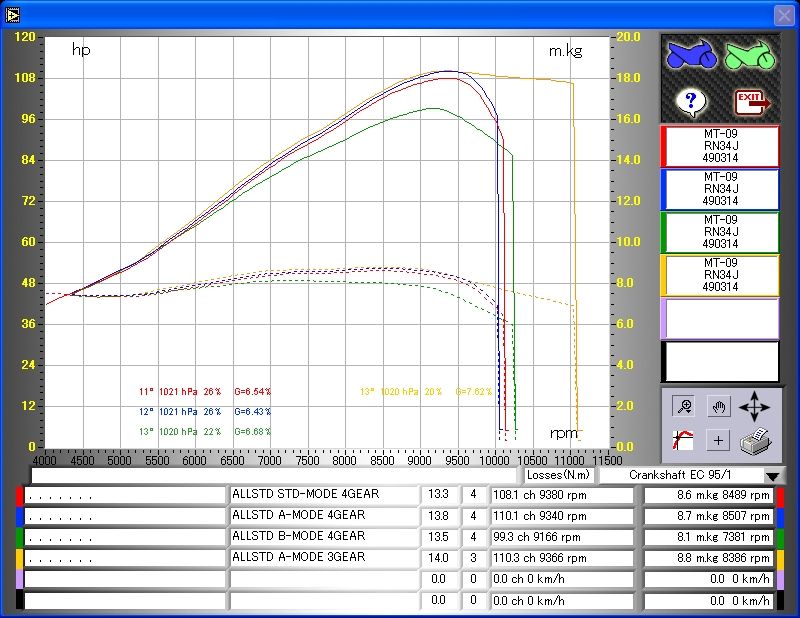800x618 pixels.
Task: Click the 13.8 value in second row
Action: [x=438, y=515]
